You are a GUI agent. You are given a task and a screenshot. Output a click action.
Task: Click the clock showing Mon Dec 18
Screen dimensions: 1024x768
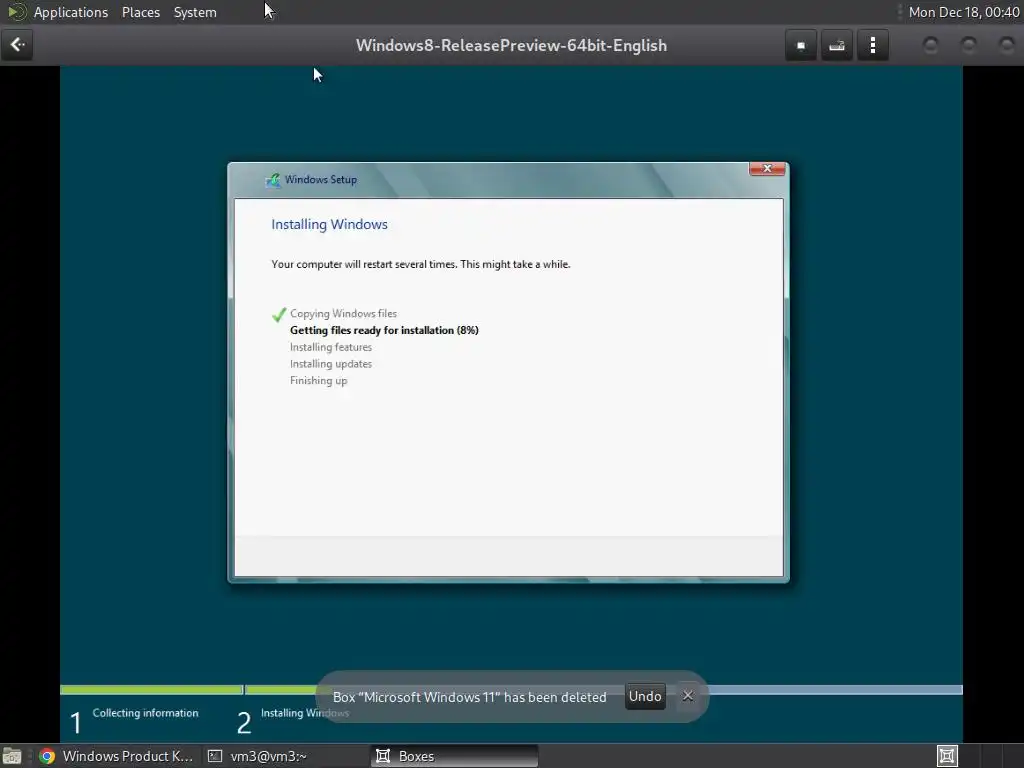964,12
